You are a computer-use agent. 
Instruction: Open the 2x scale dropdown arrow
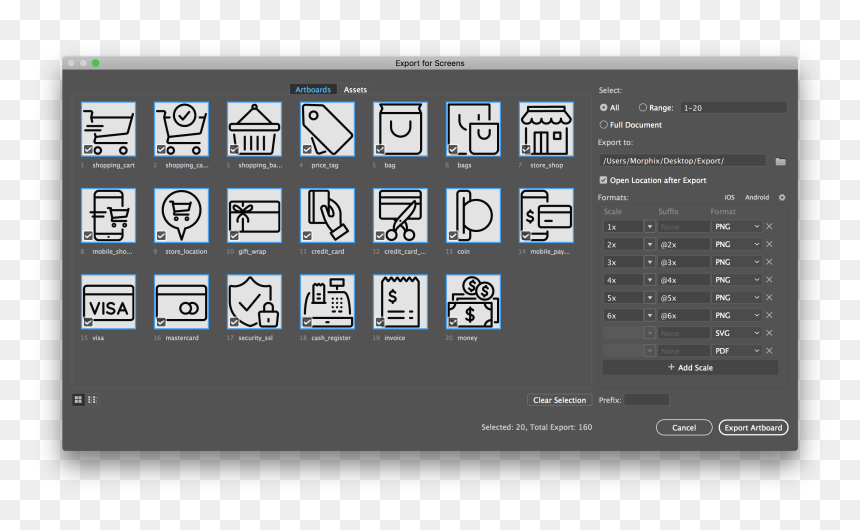point(650,244)
